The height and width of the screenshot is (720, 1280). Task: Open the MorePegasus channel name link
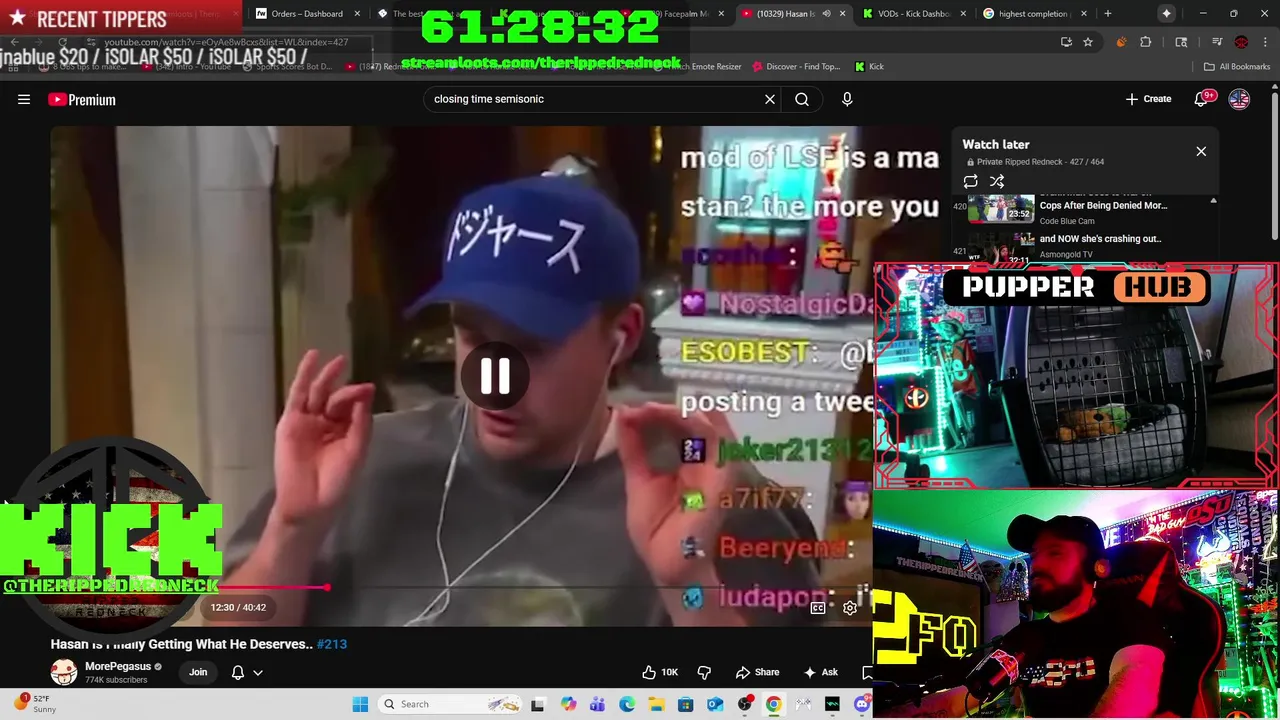point(118,666)
